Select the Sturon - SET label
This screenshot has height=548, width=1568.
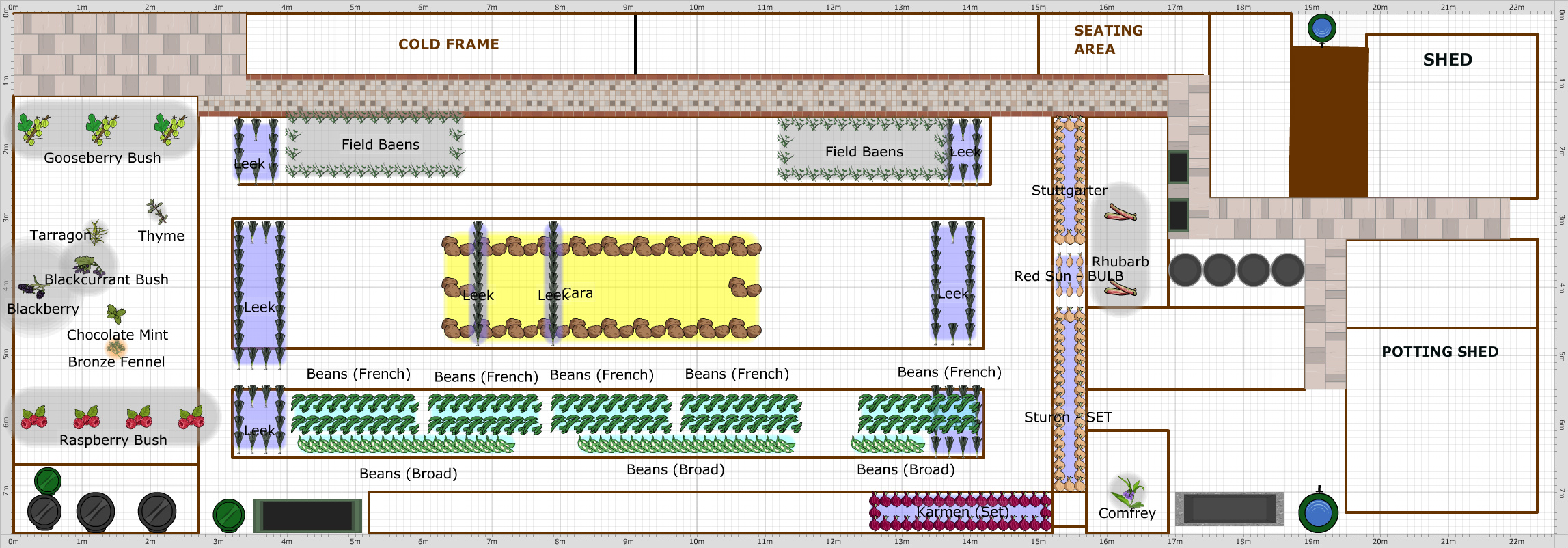point(1068,417)
